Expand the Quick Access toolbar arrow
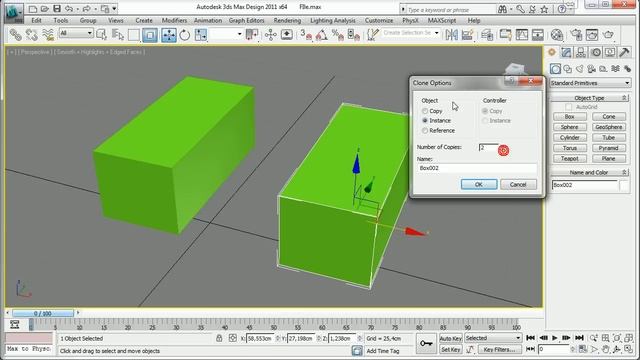Image resolution: width=640 pixels, height=360 pixels. tap(115, 8)
